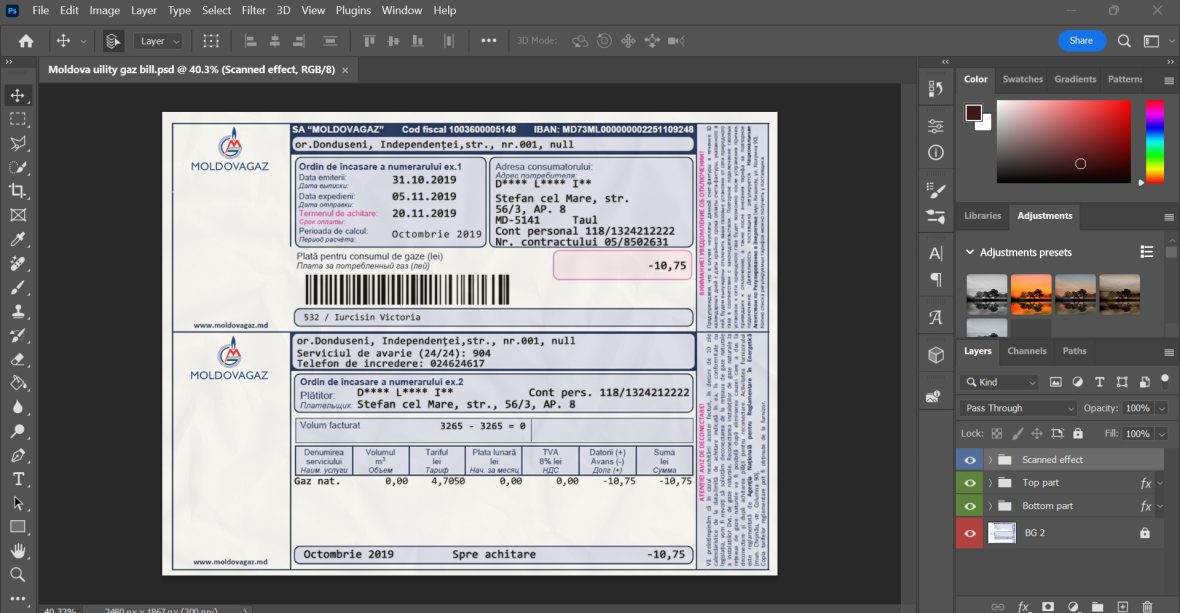Select the Move tool
This screenshot has width=1180, height=613.
(x=17, y=96)
